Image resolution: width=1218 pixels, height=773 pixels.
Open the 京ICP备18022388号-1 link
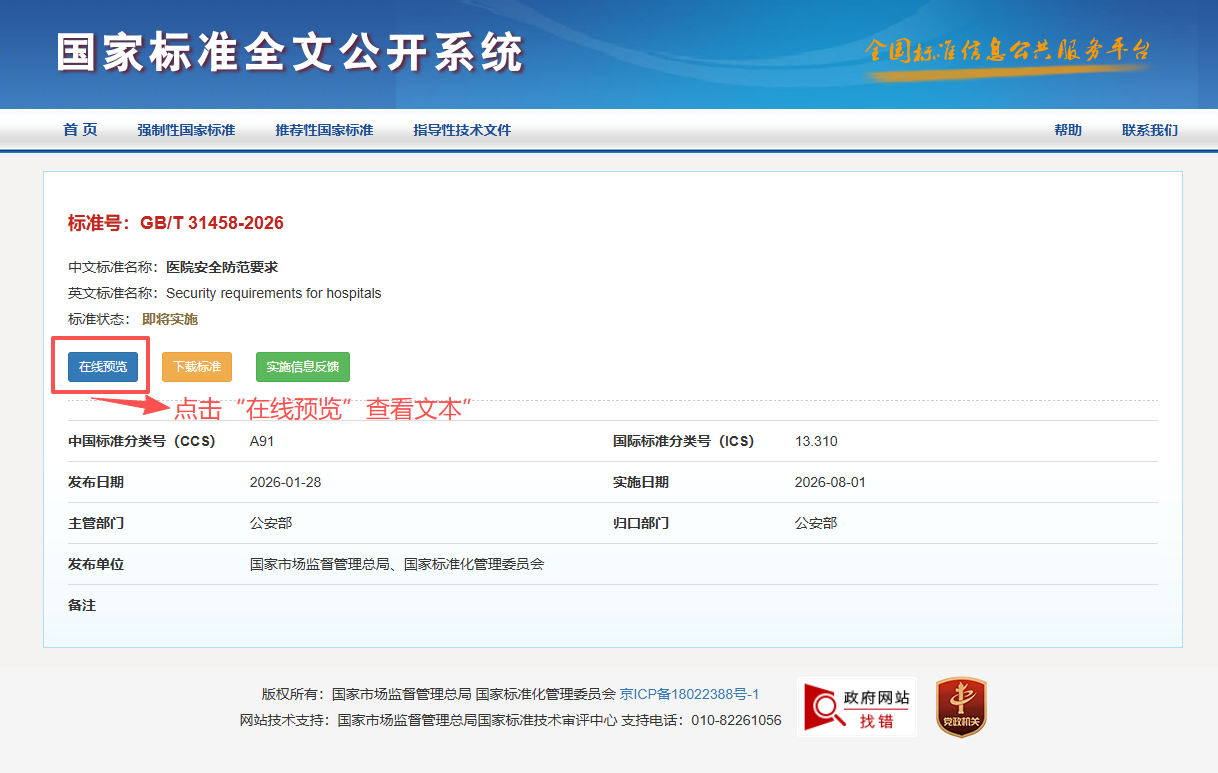690,694
